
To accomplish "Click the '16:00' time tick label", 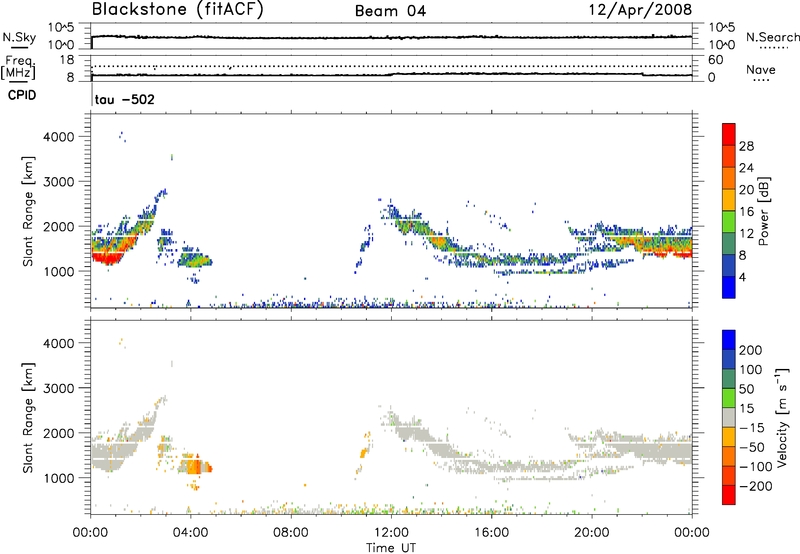I will pyautogui.click(x=491, y=533).
